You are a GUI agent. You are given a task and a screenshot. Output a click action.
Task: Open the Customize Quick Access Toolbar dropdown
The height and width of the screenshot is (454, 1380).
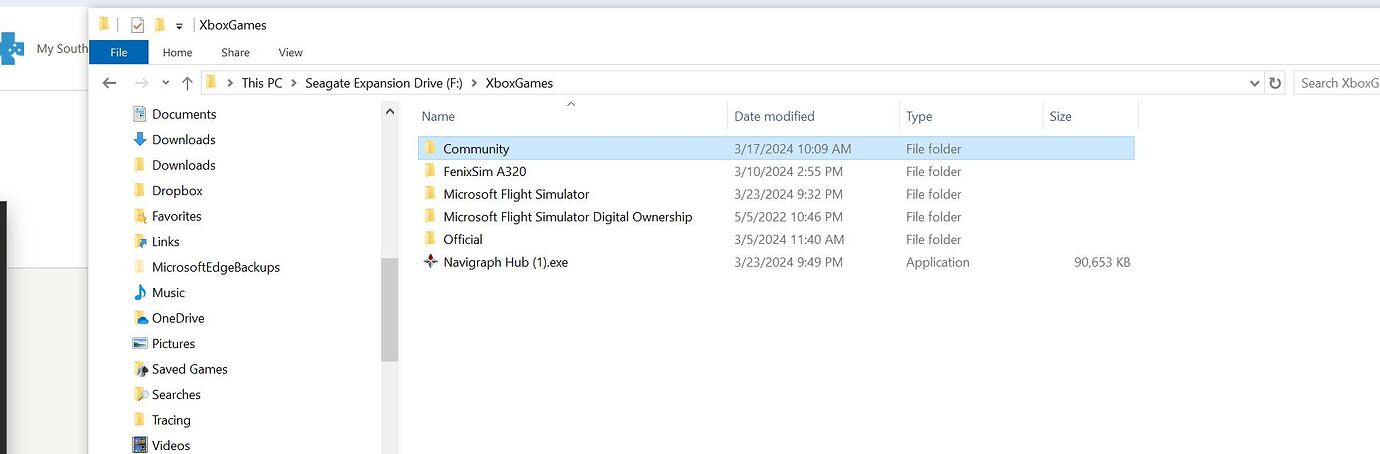tap(179, 26)
